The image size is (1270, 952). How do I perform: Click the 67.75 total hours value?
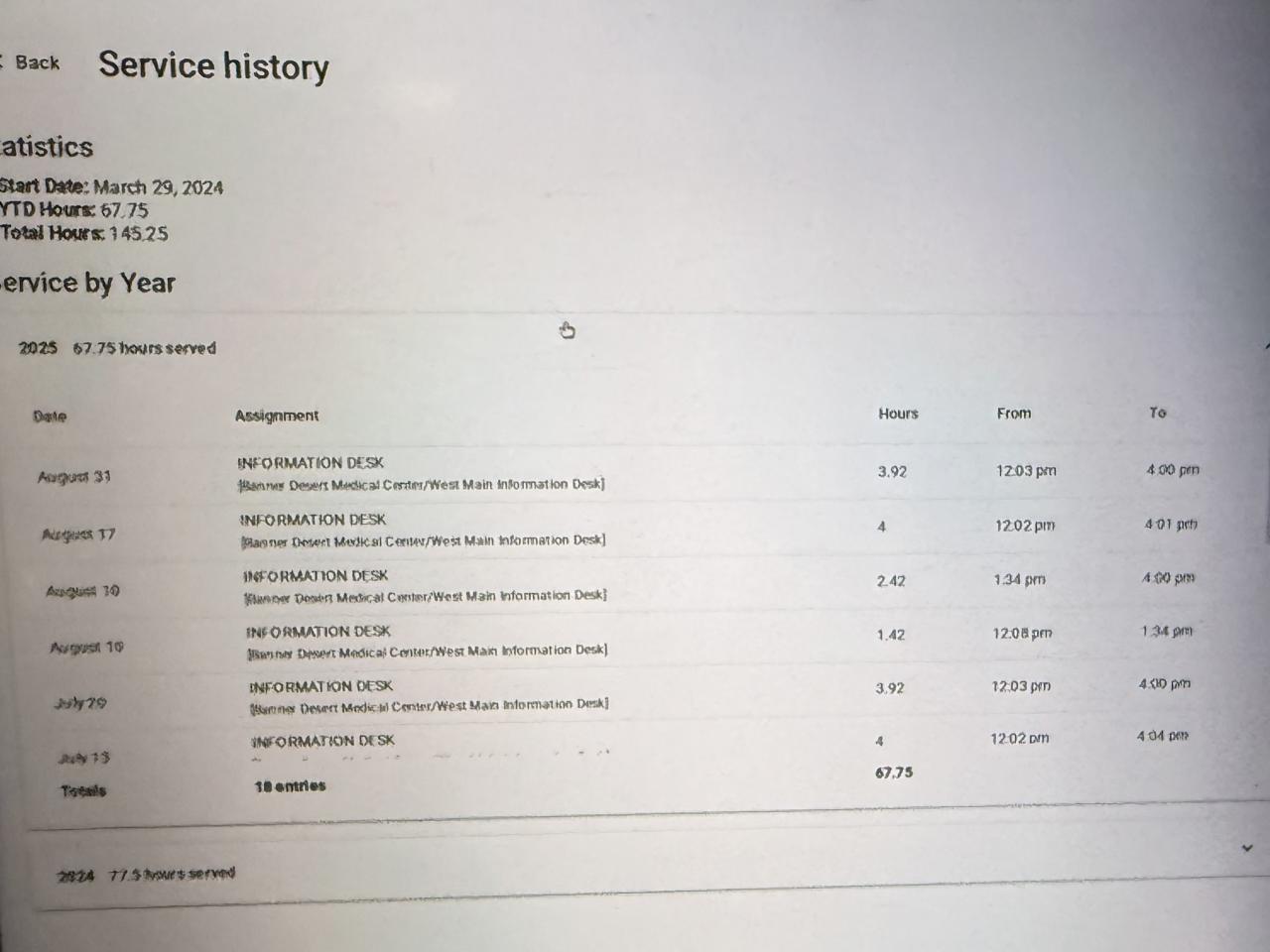[894, 773]
